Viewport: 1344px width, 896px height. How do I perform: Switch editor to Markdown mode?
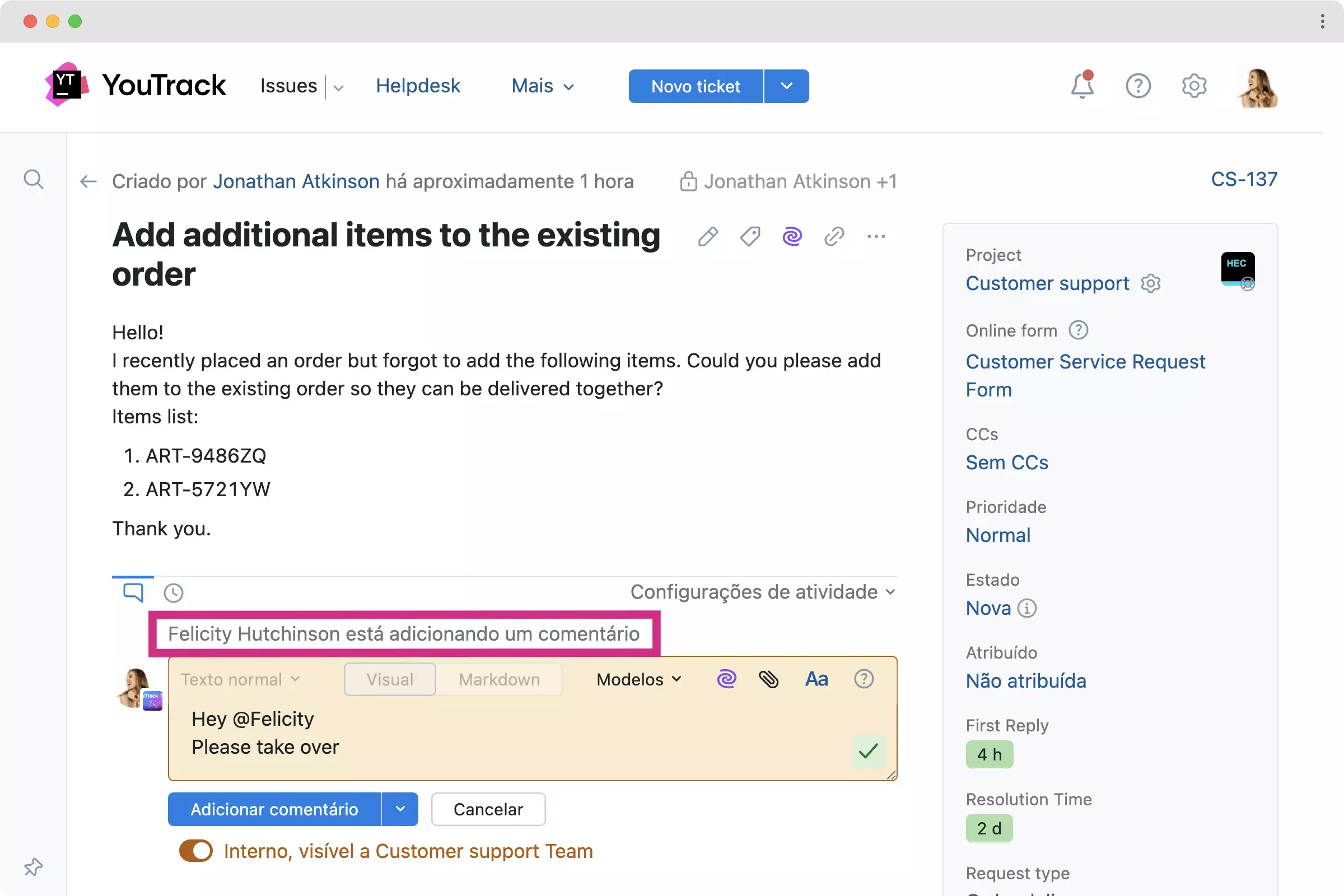click(x=499, y=679)
